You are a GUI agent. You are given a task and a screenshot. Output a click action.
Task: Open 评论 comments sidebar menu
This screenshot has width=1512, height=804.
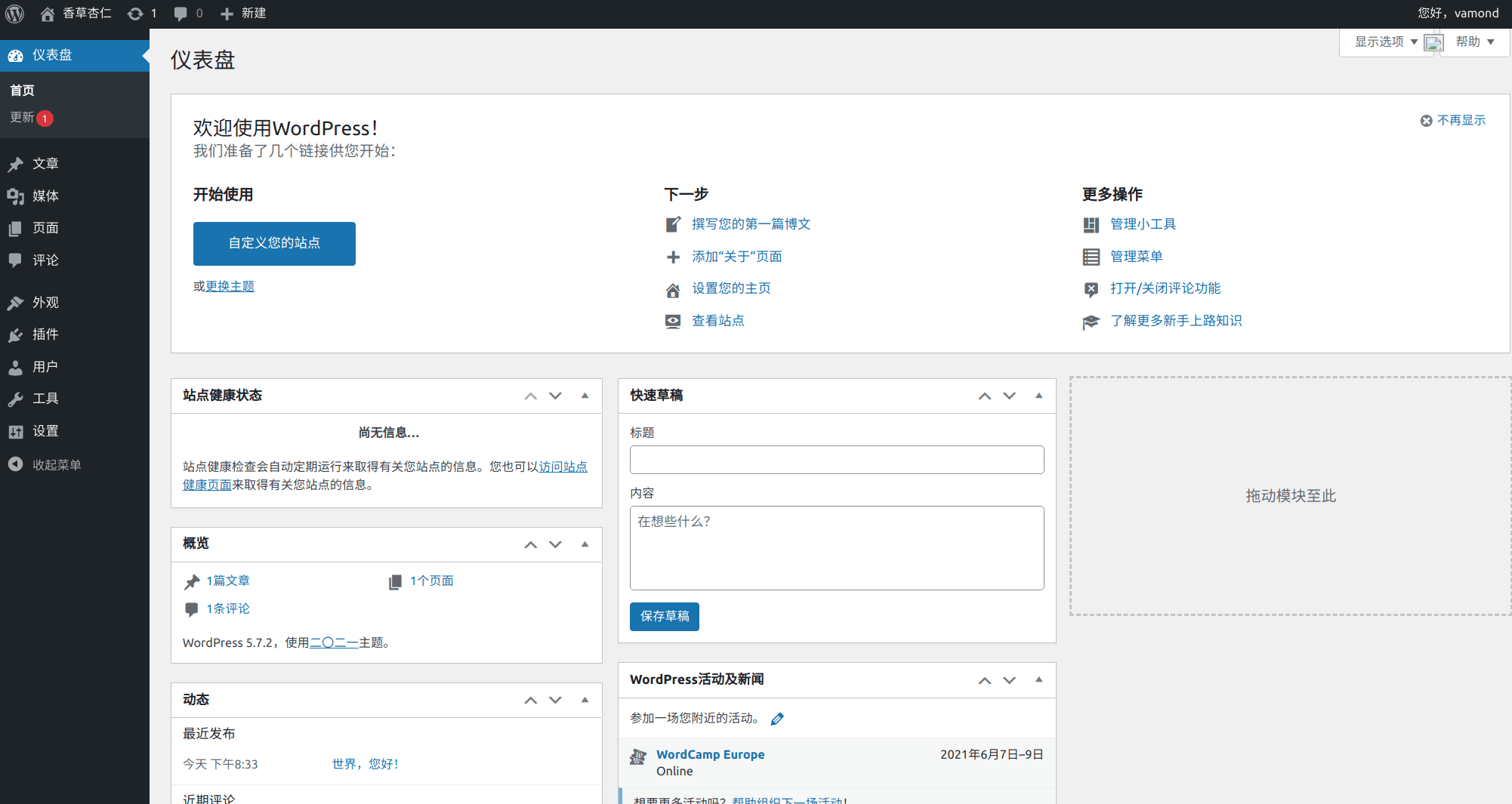(75, 260)
